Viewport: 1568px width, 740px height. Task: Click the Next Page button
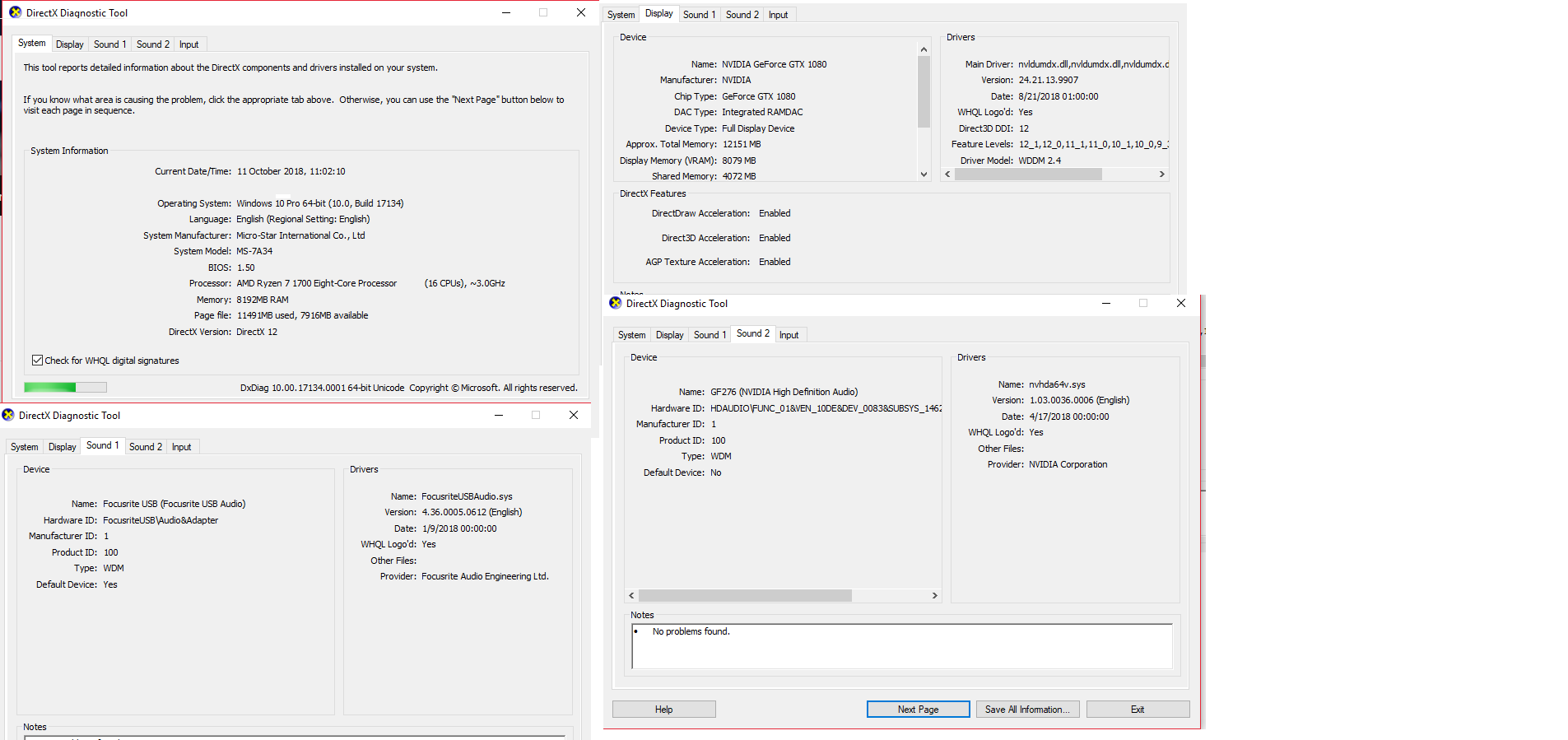(x=919, y=710)
